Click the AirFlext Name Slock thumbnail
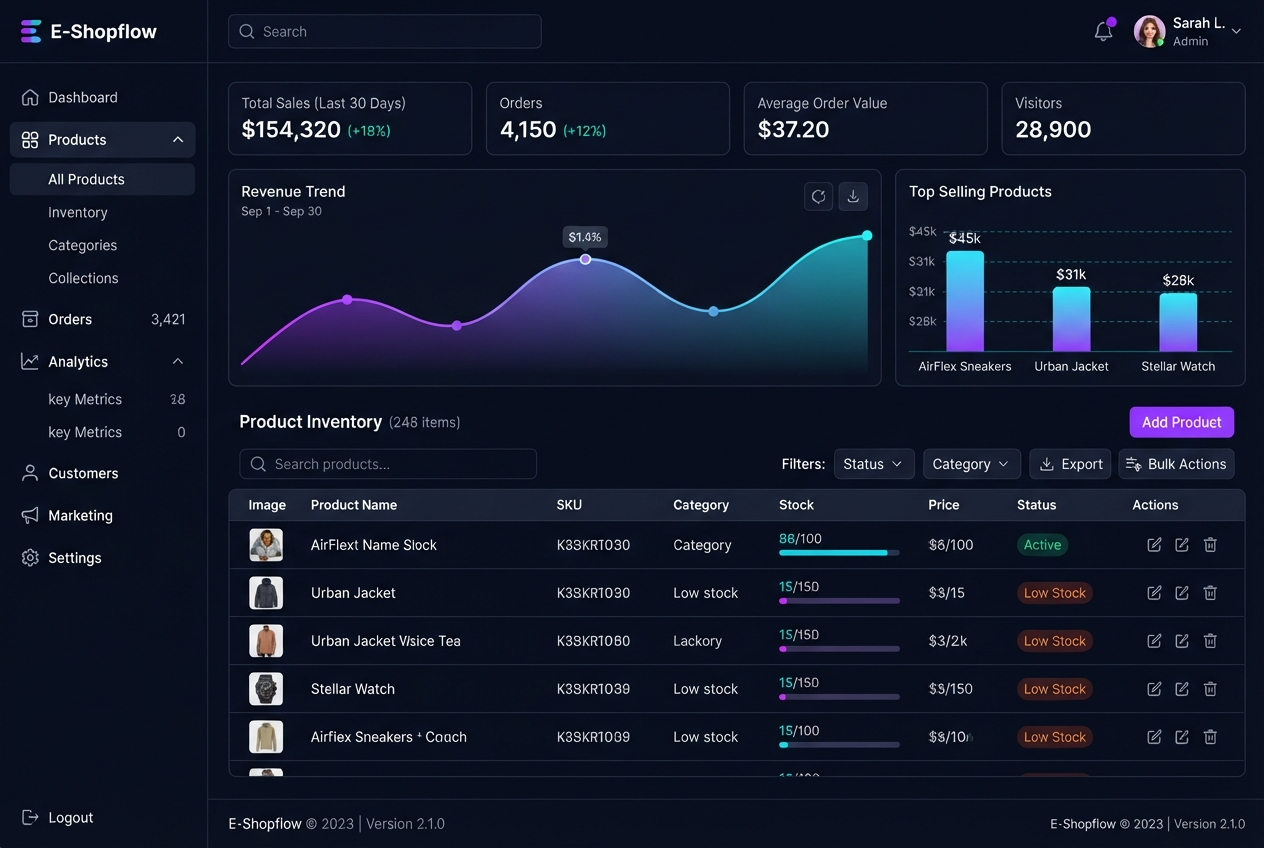This screenshot has width=1264, height=848. (266, 545)
